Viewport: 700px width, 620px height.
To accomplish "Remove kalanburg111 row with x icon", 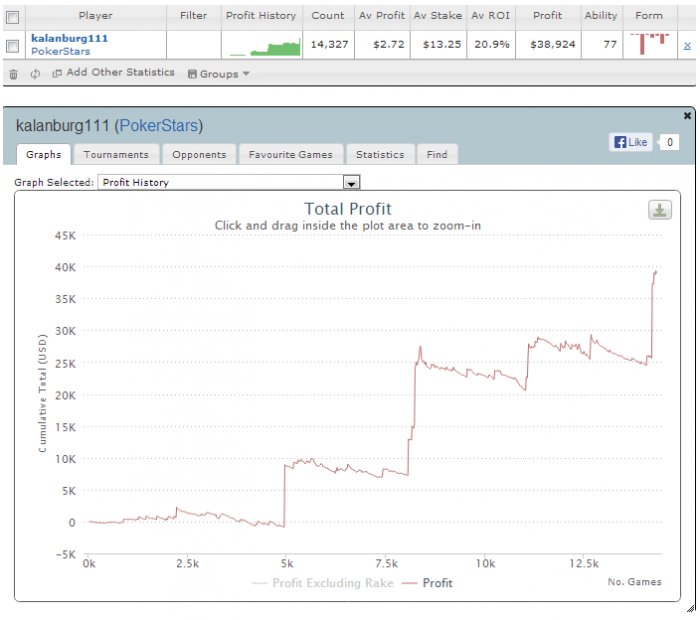I will click(687, 46).
